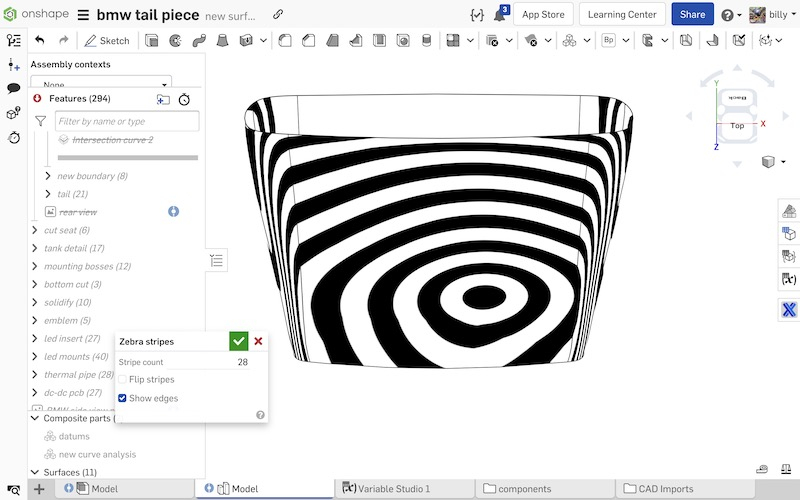Expand the new boundary (8) folder

coord(48,176)
